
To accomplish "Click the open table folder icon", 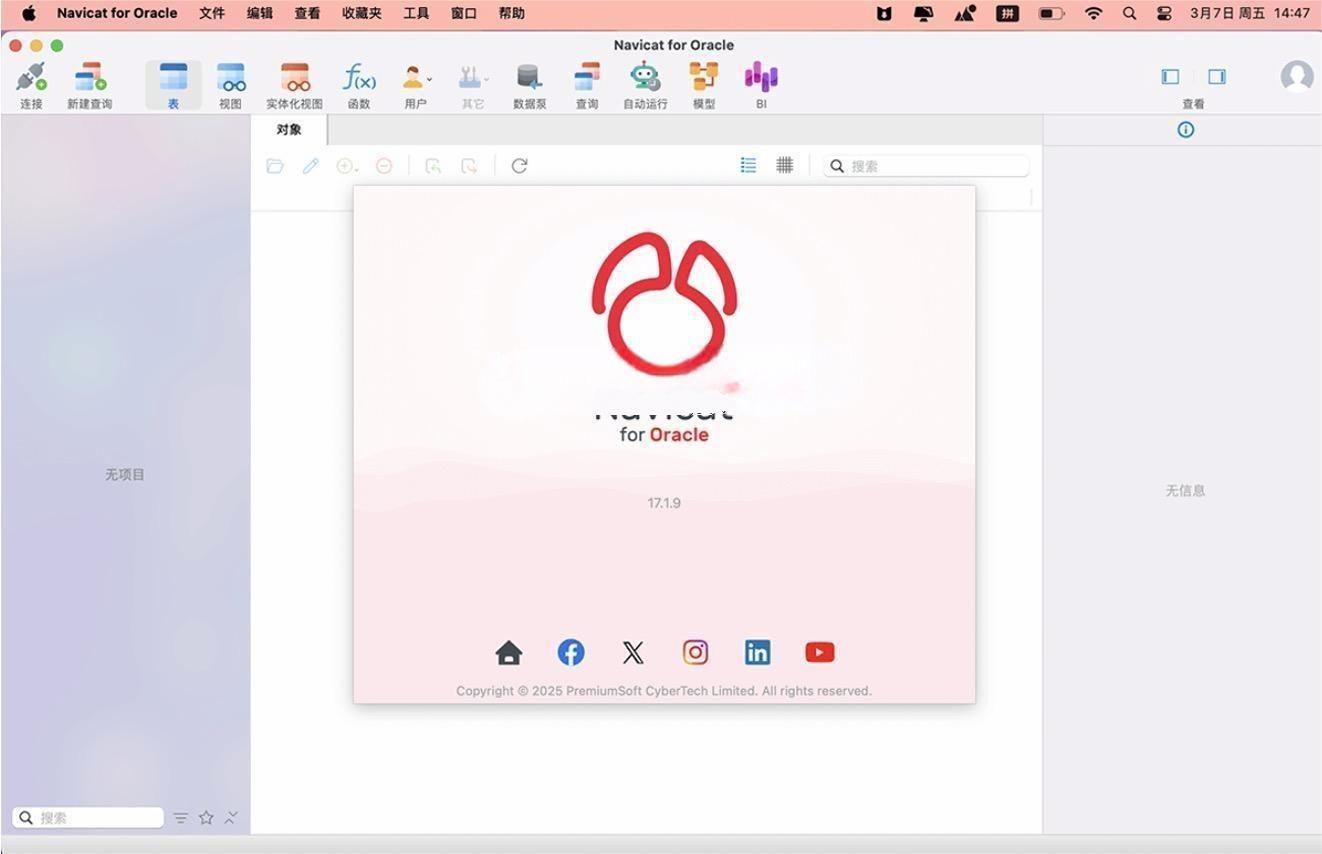I will [275, 166].
